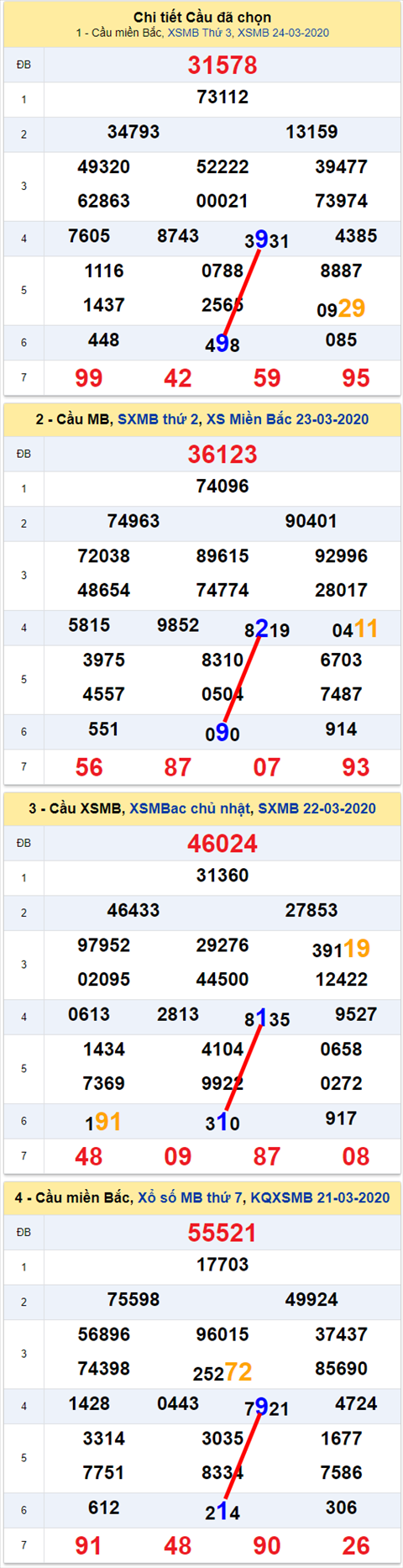Click first prize number 73112

click(222, 97)
